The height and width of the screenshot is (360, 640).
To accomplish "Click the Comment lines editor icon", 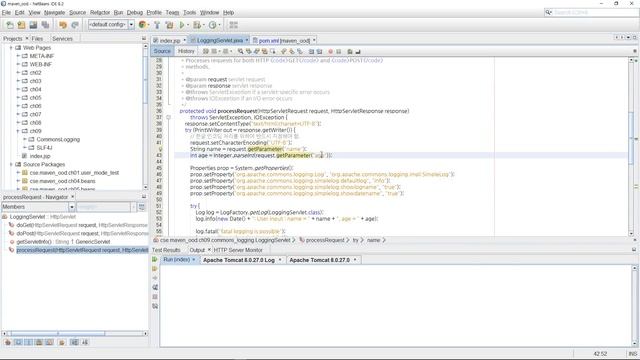I will tap(350, 51).
